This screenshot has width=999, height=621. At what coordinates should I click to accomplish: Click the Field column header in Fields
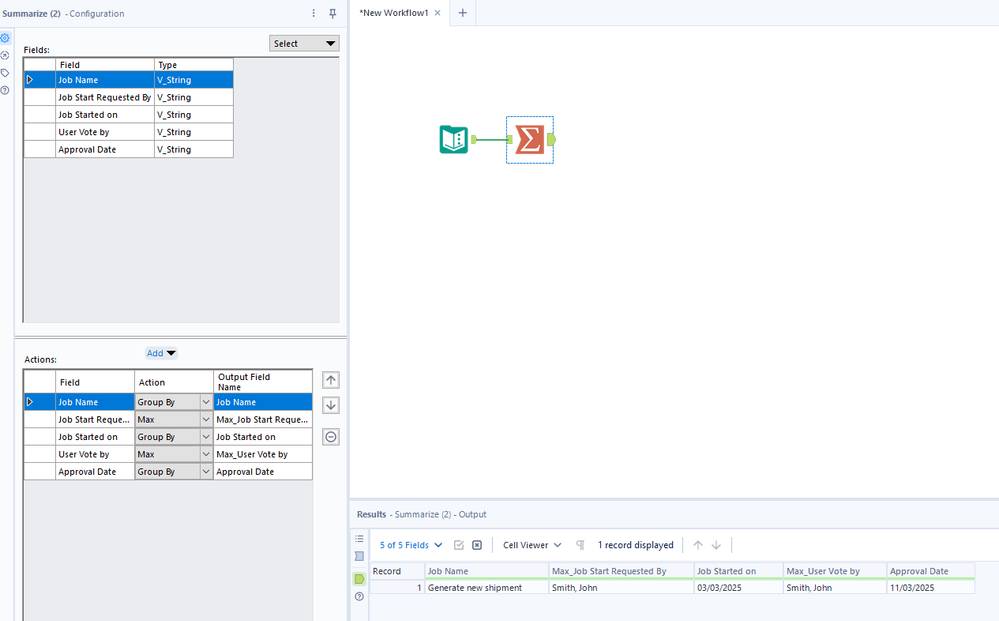[104, 65]
